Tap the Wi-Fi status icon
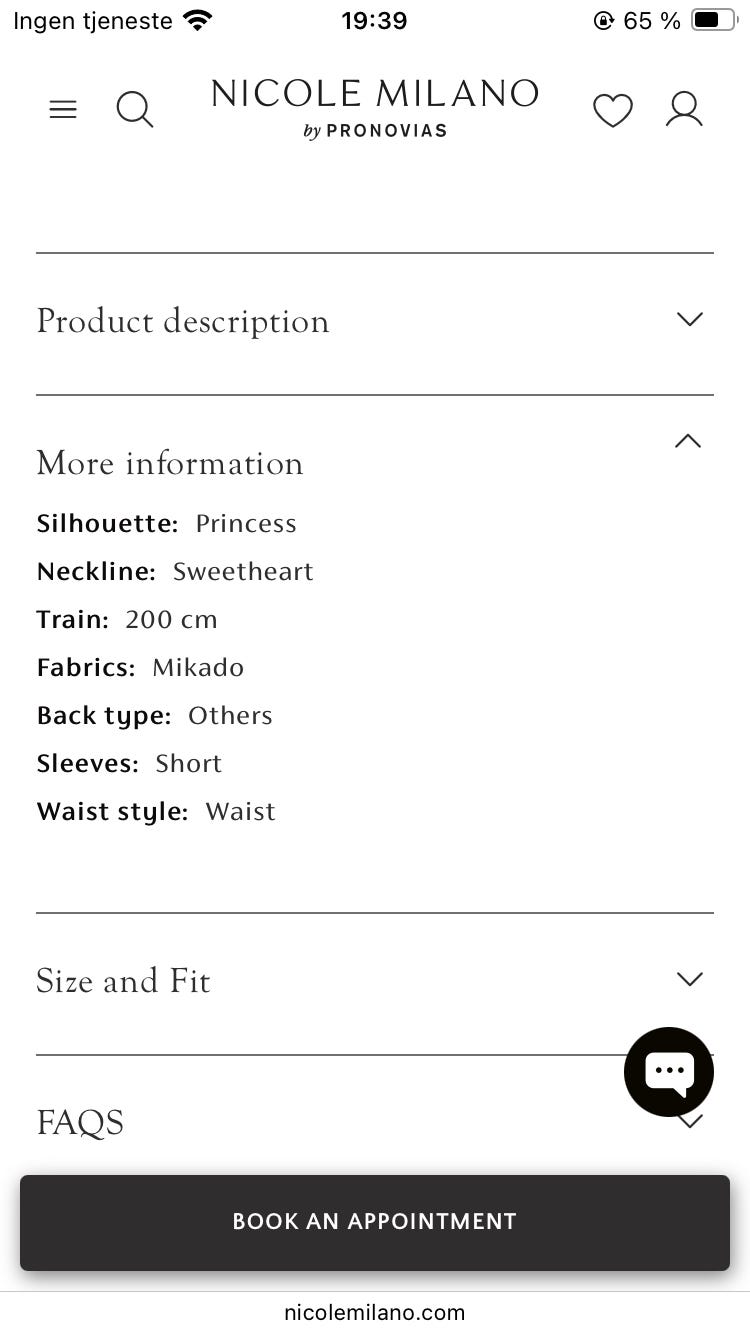 (x=198, y=21)
